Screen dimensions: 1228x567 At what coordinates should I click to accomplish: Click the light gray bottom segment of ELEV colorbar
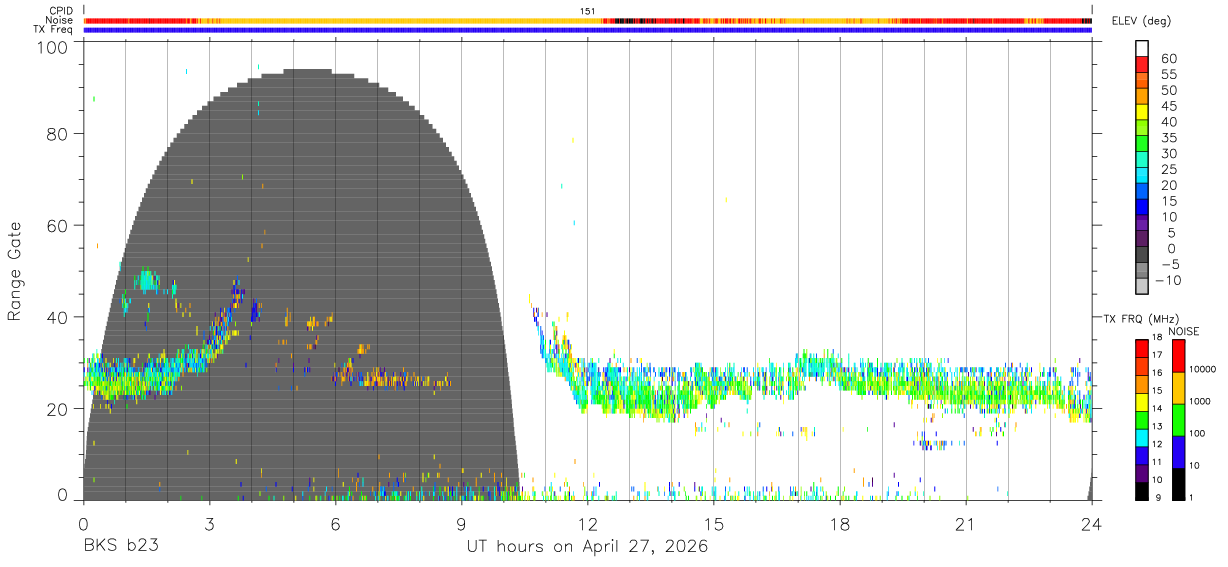tap(1143, 286)
